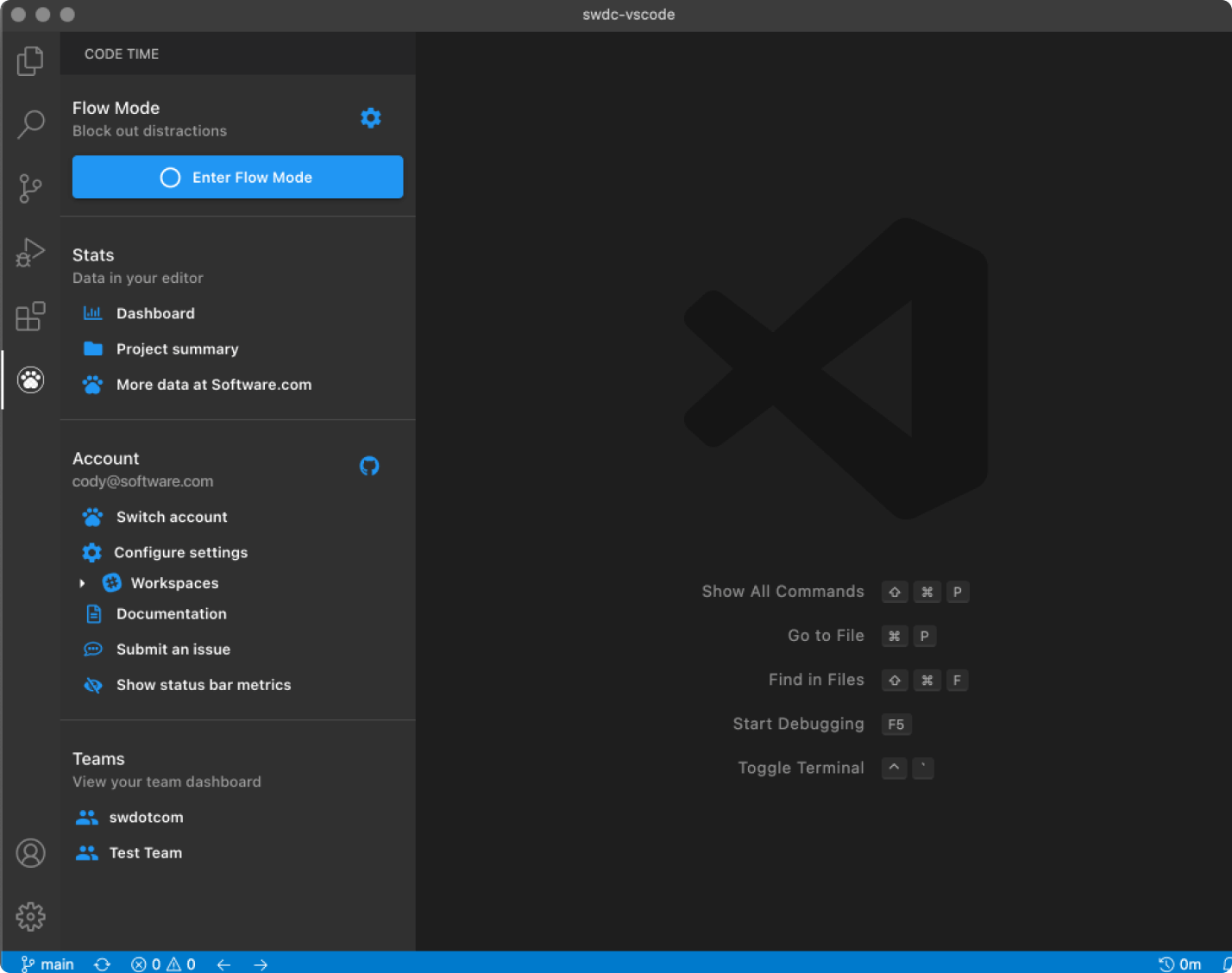Open the Documentation link
This screenshot has width=1232, height=973.
coord(172,614)
